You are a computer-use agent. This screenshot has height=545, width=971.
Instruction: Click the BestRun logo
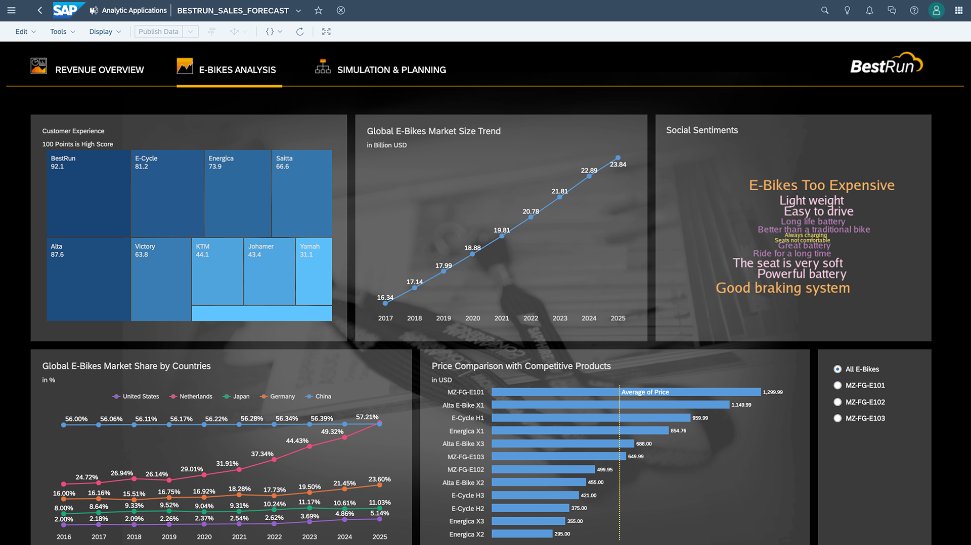pyautogui.click(x=886, y=64)
